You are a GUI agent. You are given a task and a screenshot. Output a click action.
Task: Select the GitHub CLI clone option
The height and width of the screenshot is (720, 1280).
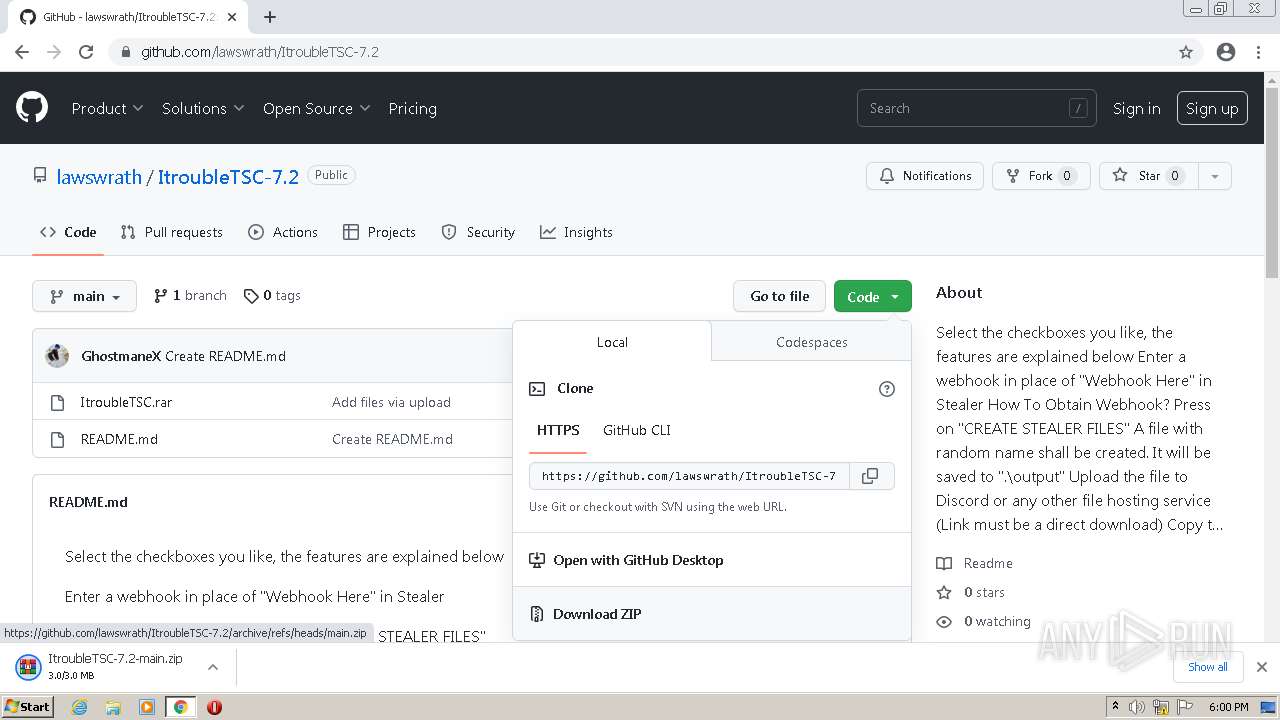(x=637, y=430)
